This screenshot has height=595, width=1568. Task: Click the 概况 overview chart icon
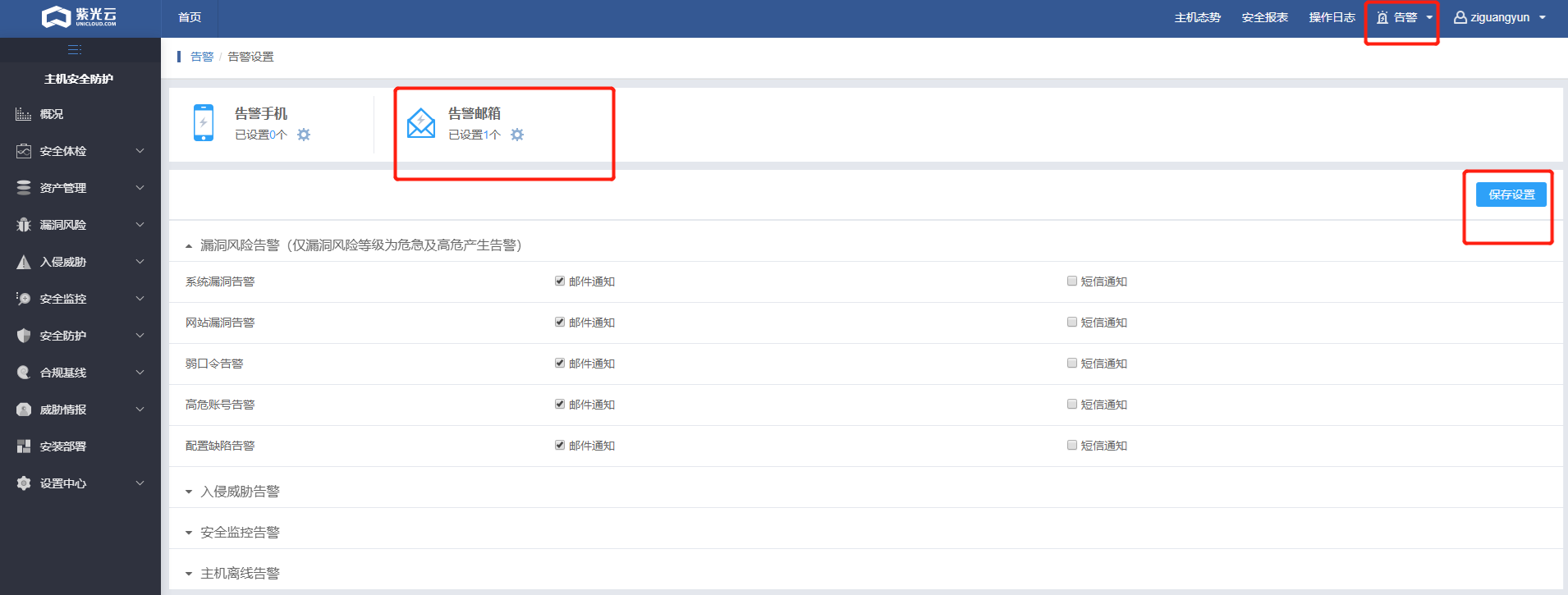(x=23, y=114)
